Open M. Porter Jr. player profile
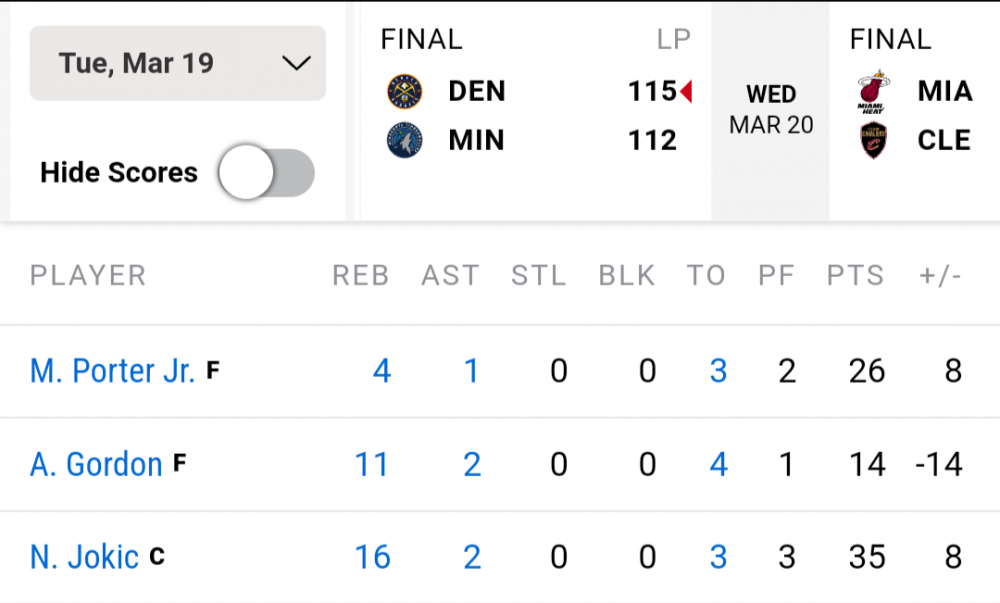This screenshot has width=1000, height=603. [112, 371]
